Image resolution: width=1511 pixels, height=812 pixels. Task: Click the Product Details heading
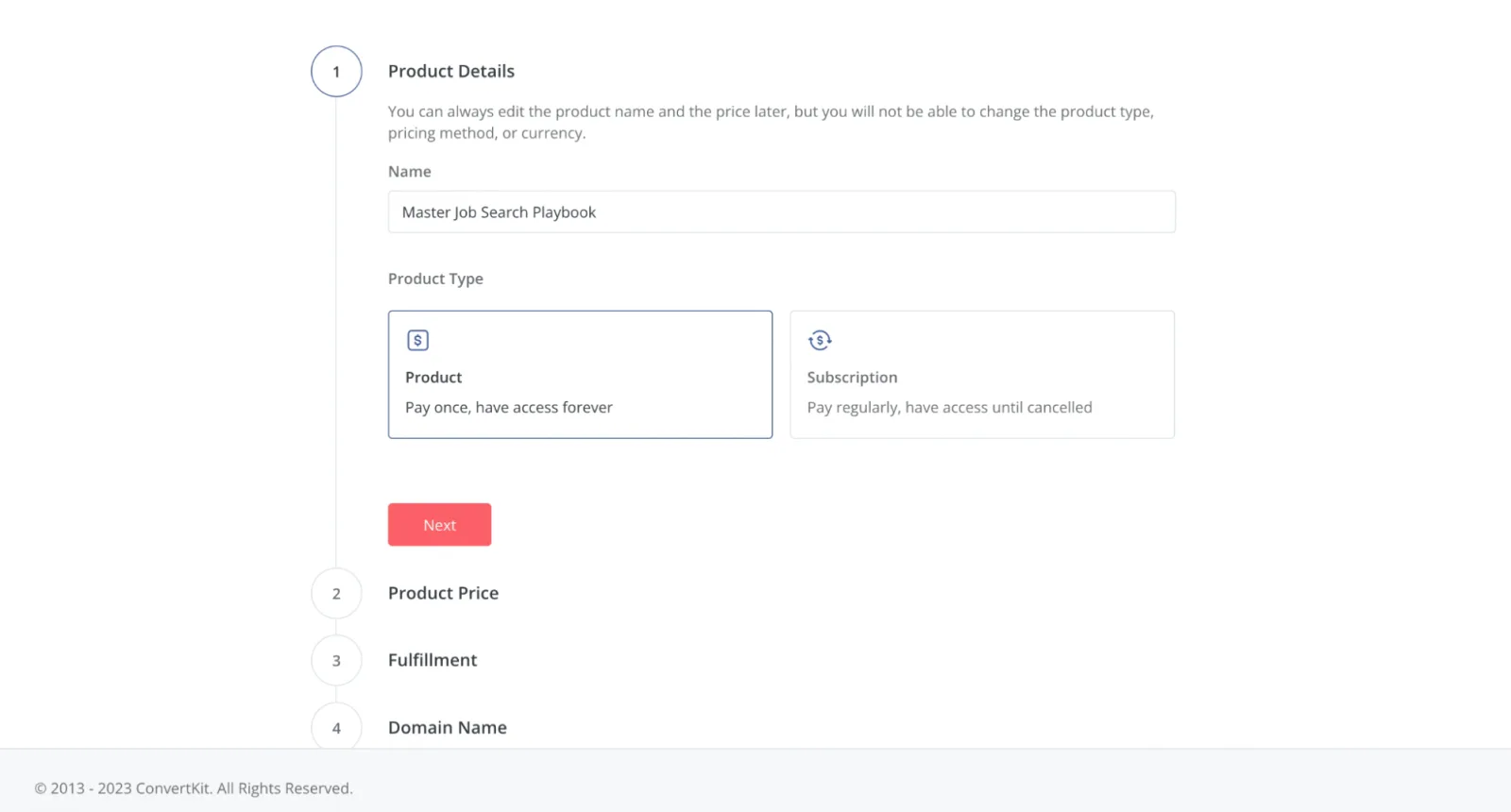pyautogui.click(x=451, y=72)
